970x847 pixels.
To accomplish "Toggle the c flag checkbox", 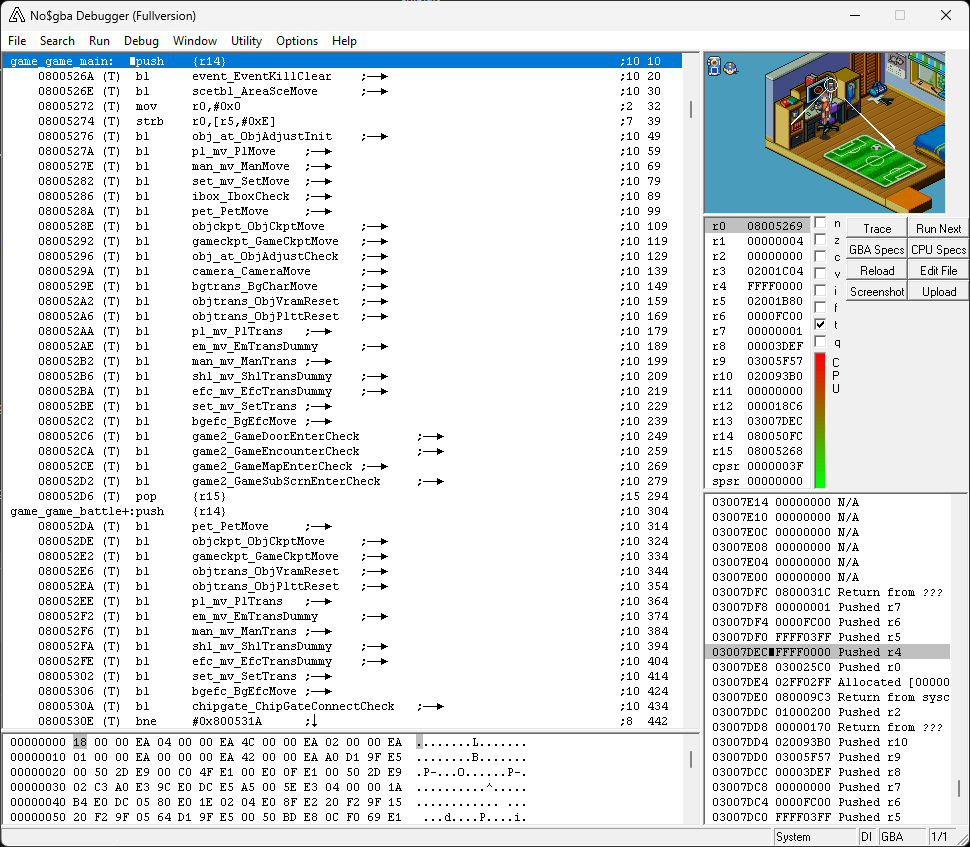I will 820,256.
